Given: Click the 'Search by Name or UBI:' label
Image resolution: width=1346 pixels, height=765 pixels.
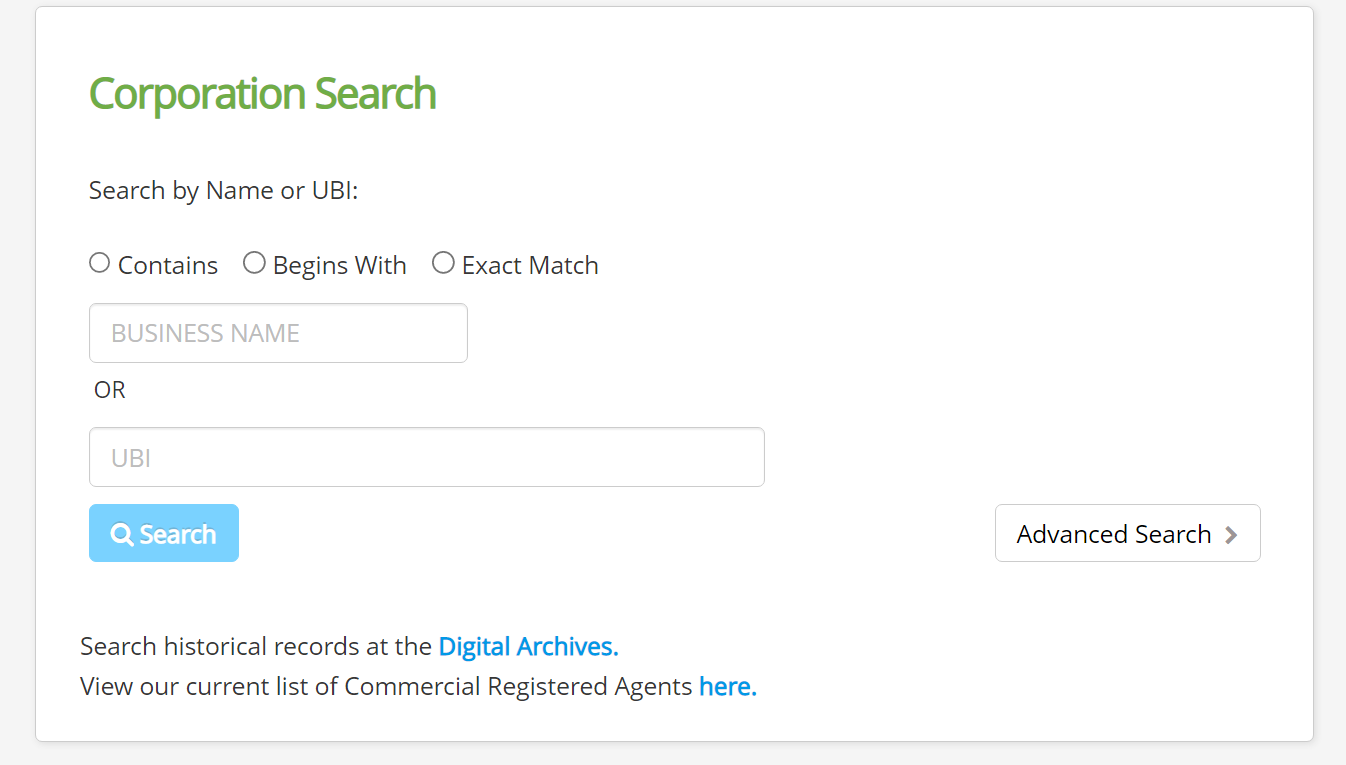Looking at the screenshot, I should [224, 191].
